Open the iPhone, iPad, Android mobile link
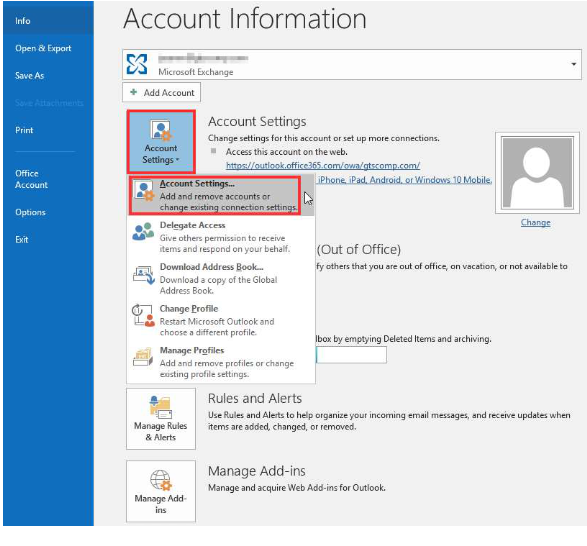Viewport: 587px width, 546px height. [x=405, y=180]
